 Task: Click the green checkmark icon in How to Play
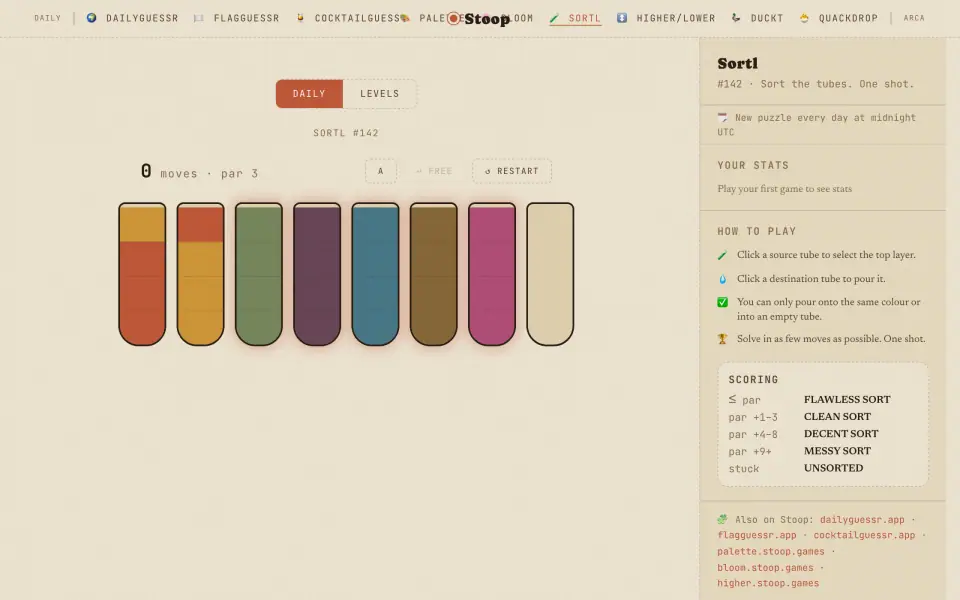(x=722, y=302)
